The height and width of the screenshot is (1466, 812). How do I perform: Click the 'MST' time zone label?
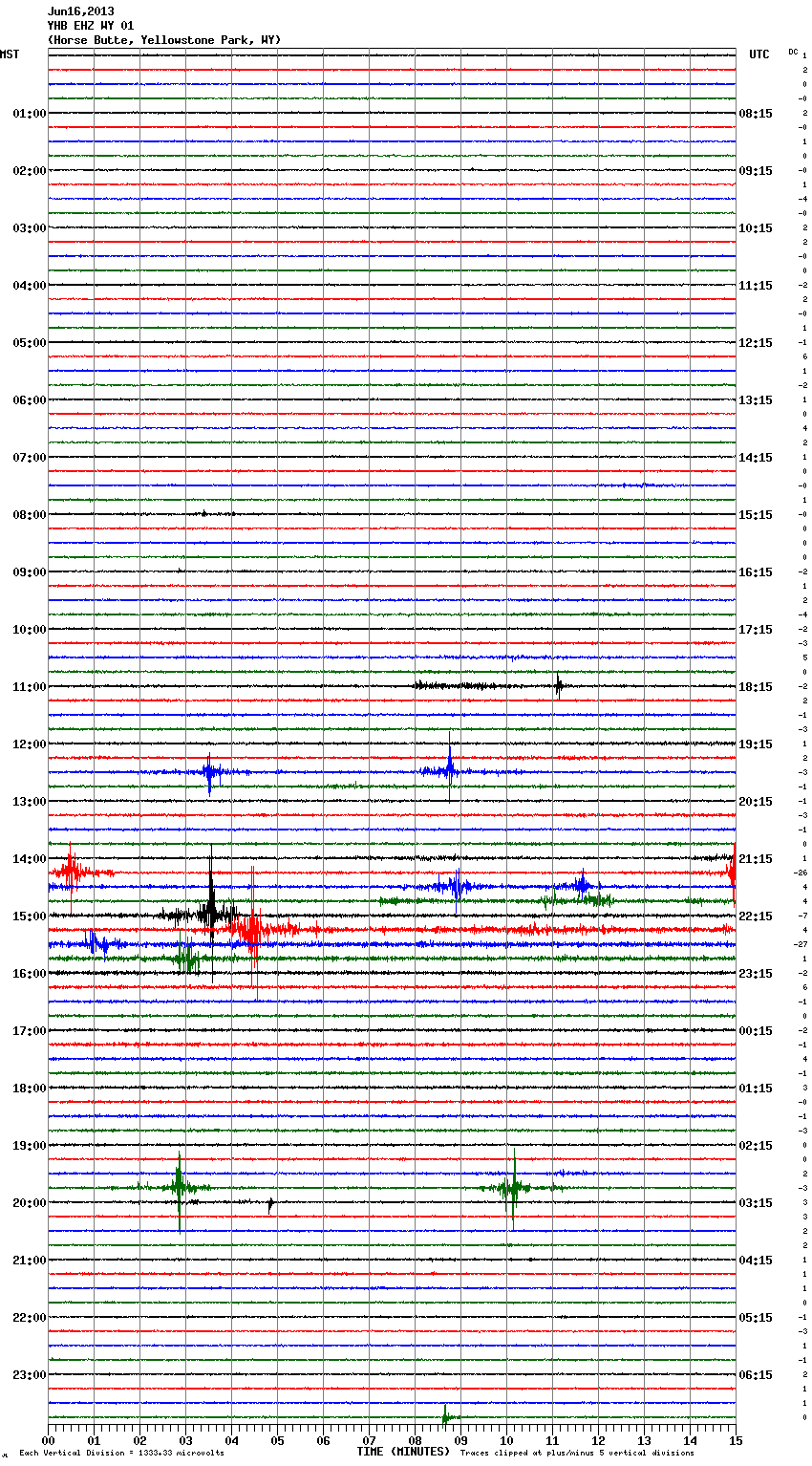point(10,54)
